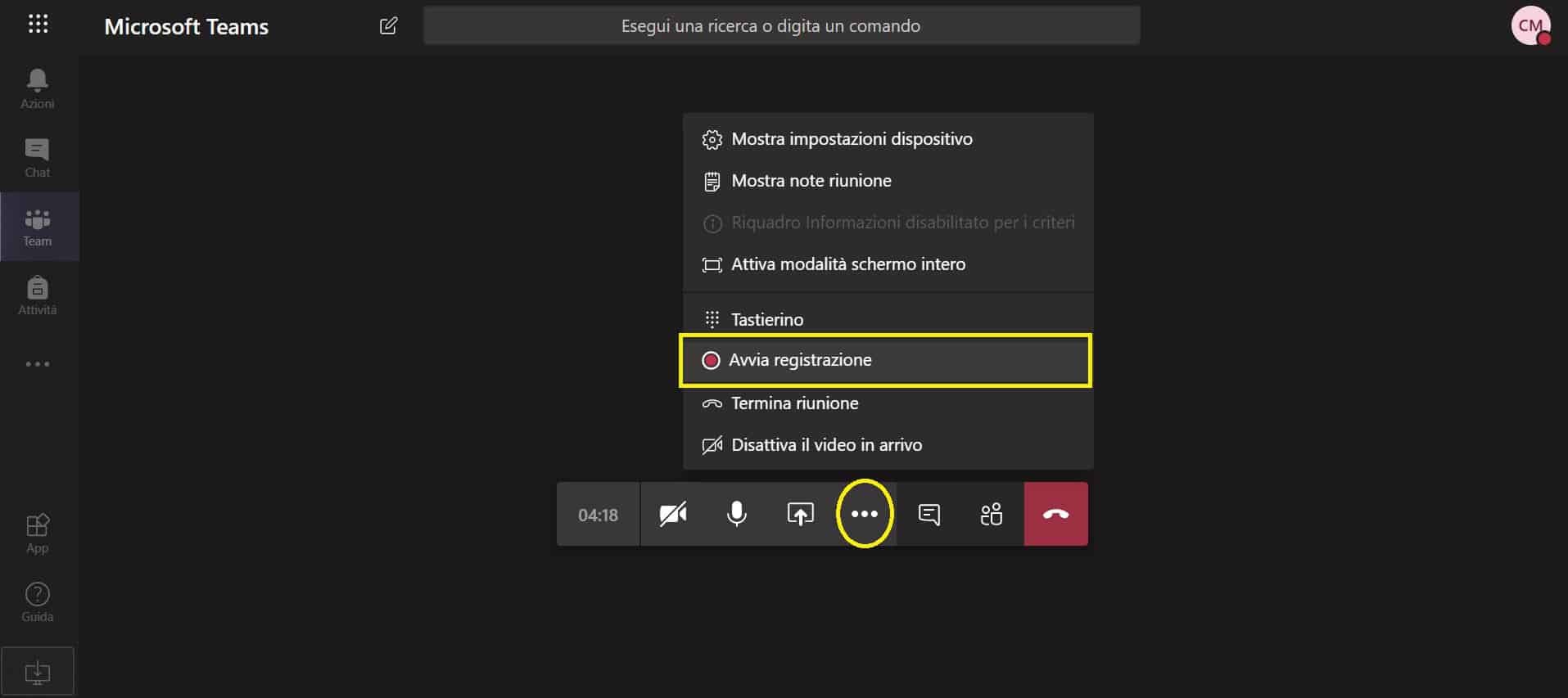Screen dimensions: 1568x698
Task: Open Guida help in sidebar
Action: pyautogui.click(x=38, y=602)
